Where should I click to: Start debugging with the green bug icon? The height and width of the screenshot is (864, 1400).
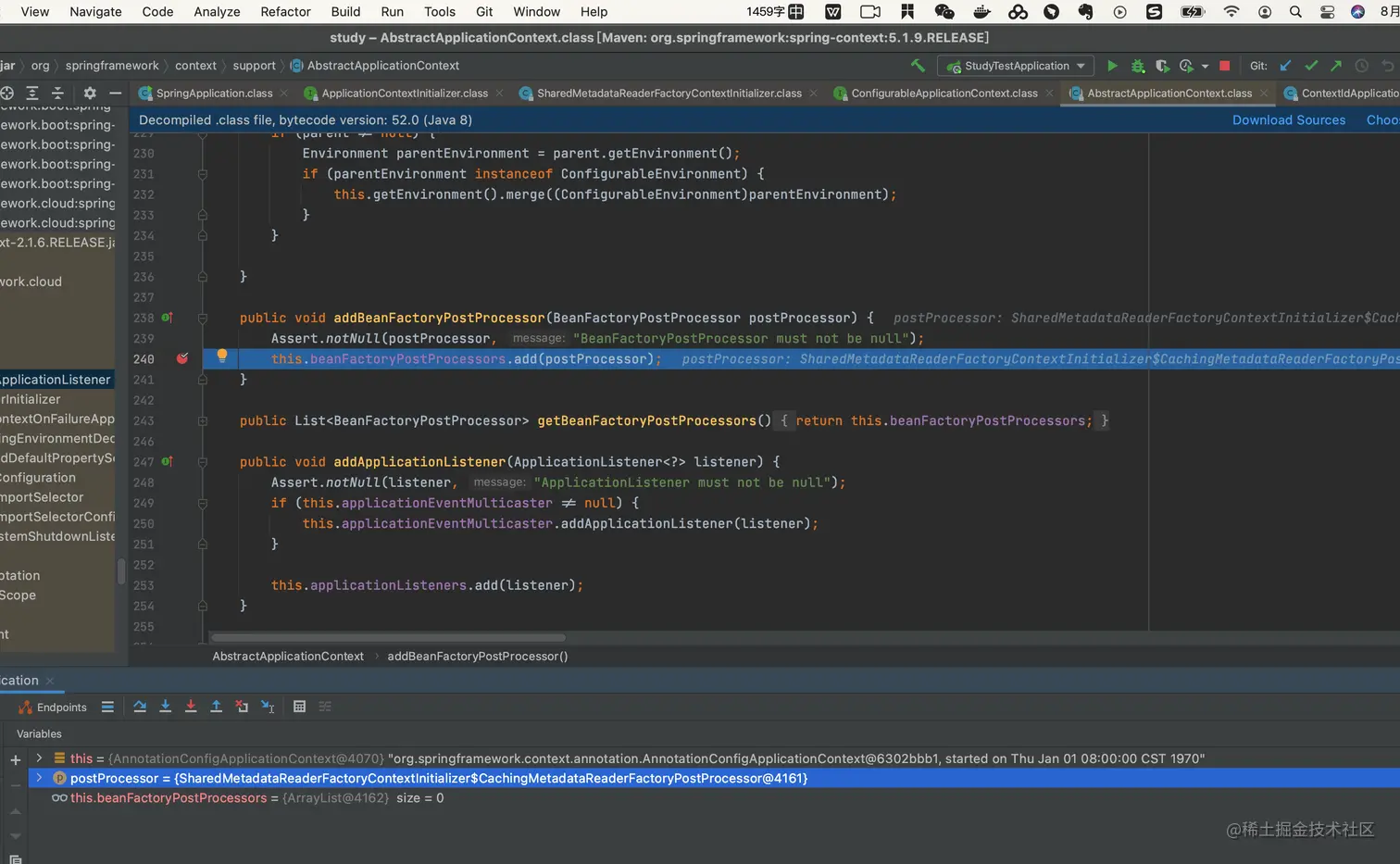click(x=1138, y=66)
